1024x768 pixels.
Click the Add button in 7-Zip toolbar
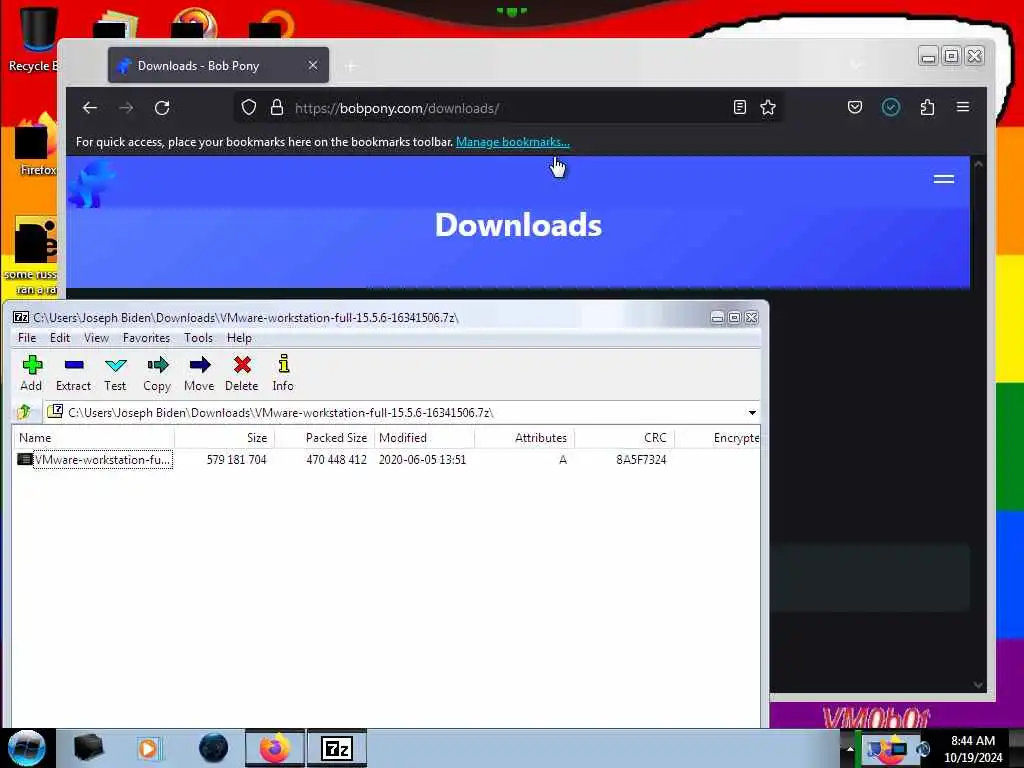tap(31, 373)
